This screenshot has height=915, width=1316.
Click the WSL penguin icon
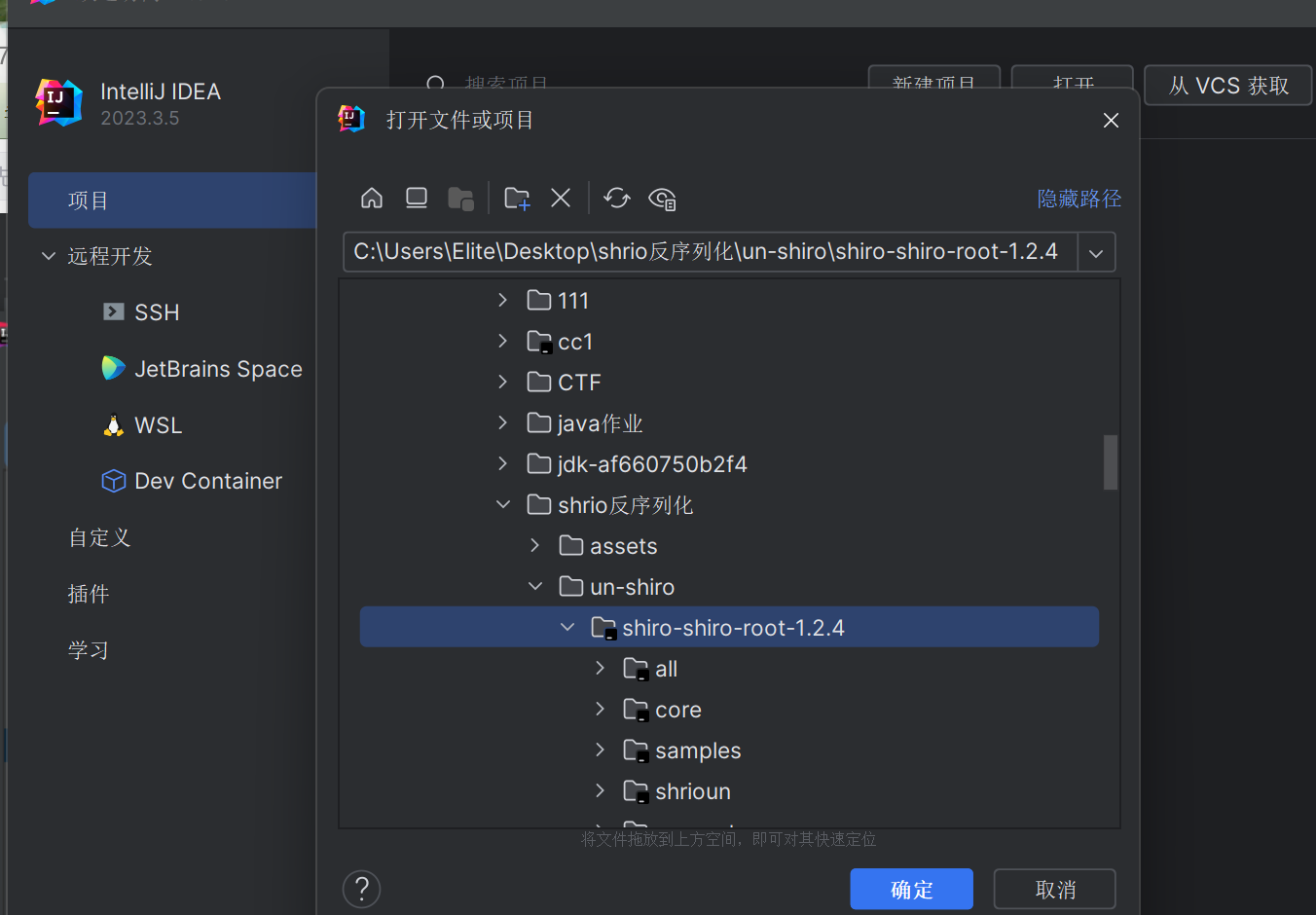point(114,425)
